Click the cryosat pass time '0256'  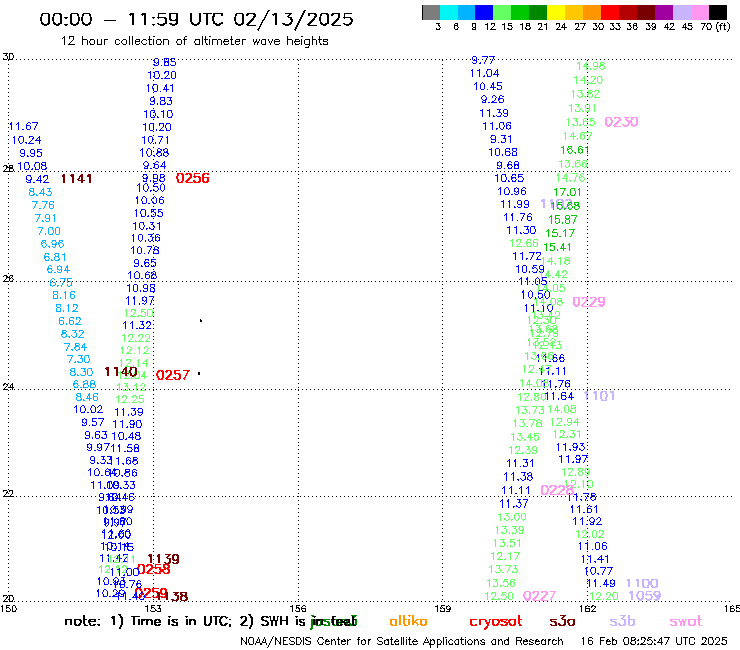point(192,178)
